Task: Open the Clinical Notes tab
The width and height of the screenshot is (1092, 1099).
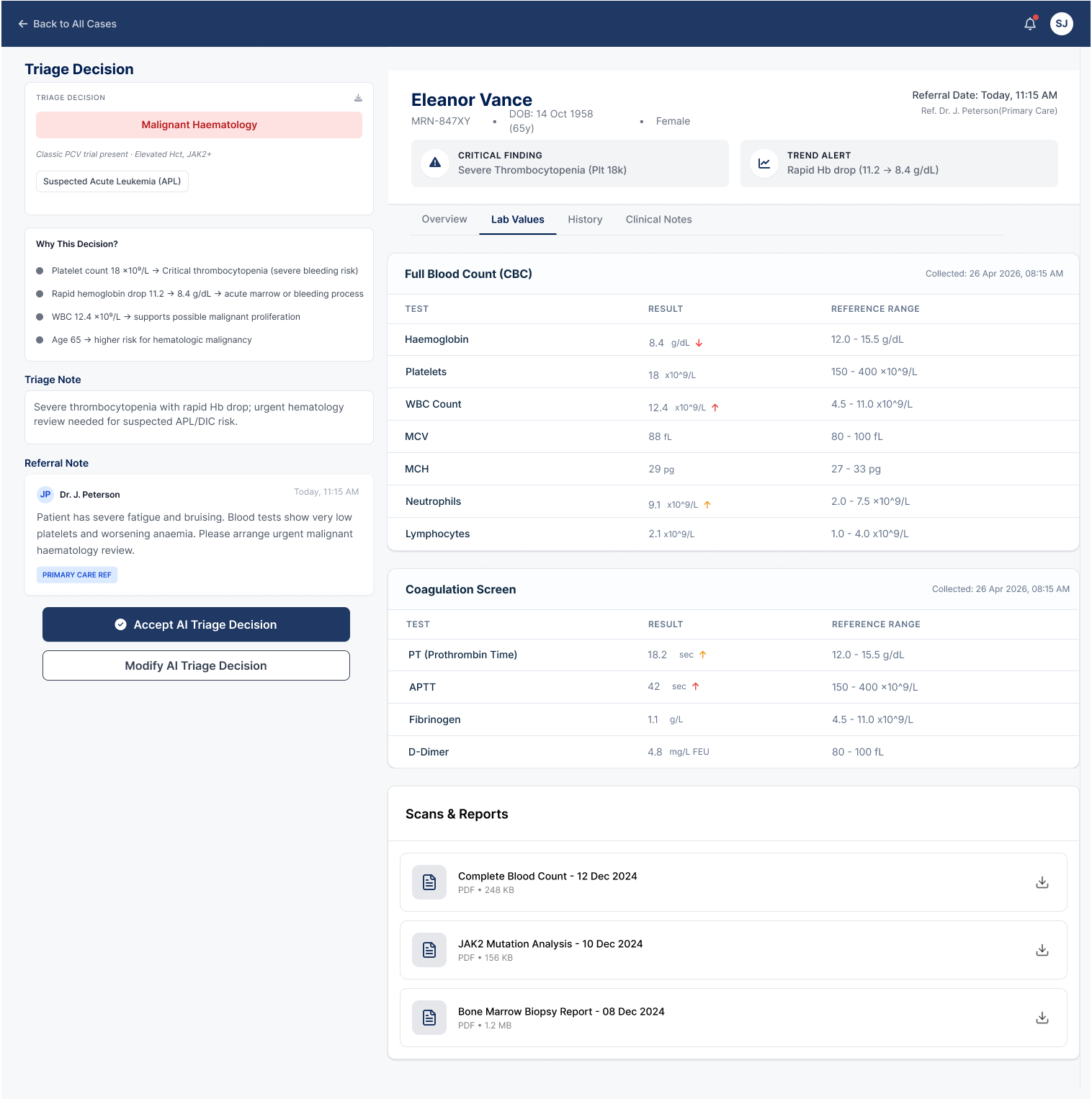Action: 658,220
